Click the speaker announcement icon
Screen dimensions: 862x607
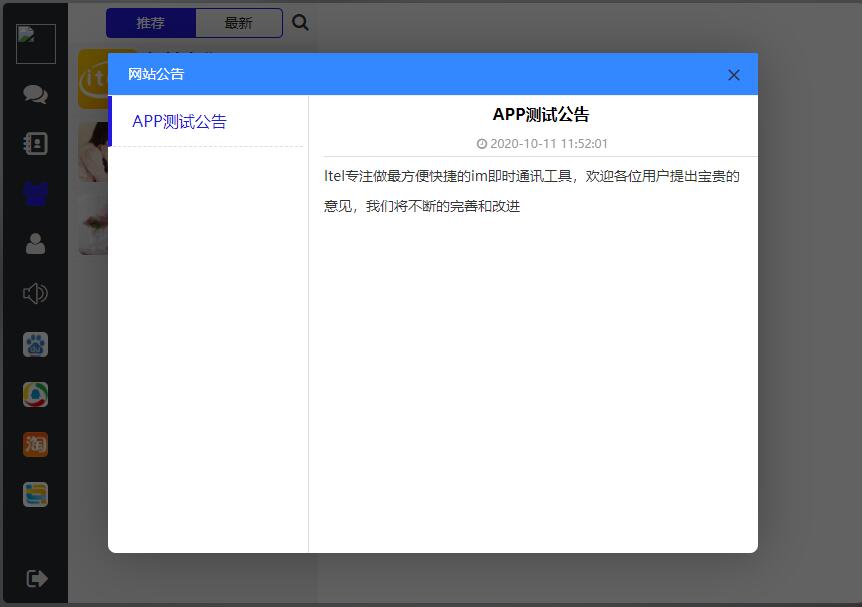(35, 294)
